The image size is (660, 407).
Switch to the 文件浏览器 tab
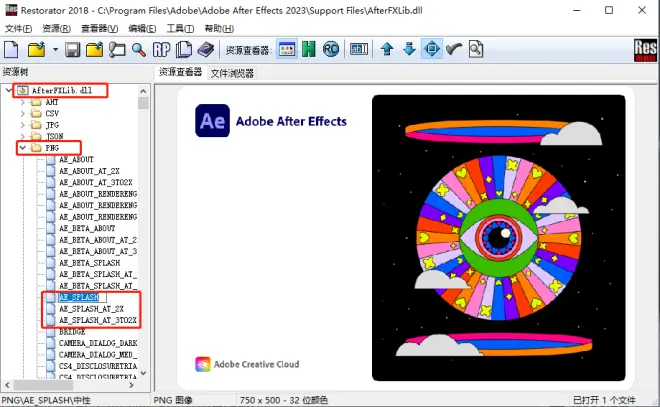232,73
